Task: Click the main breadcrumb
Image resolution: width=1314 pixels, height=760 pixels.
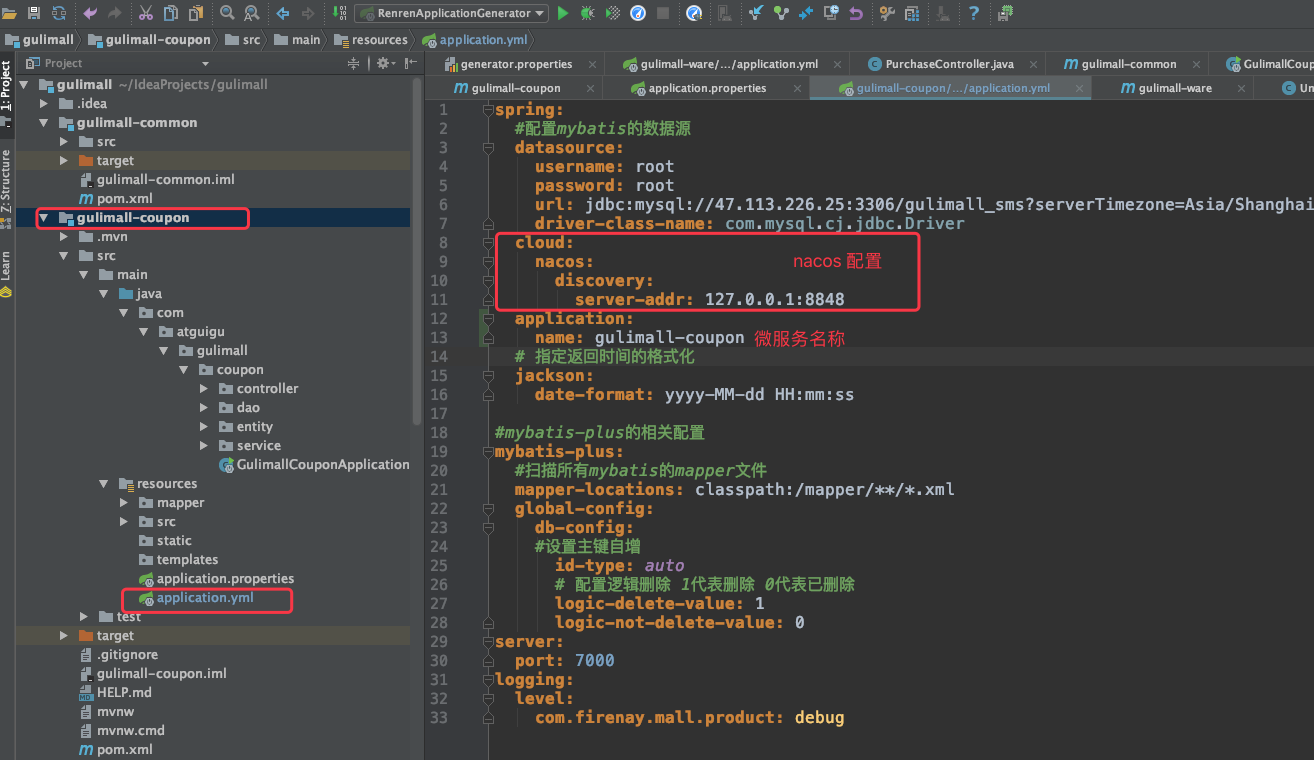Action: [296, 40]
